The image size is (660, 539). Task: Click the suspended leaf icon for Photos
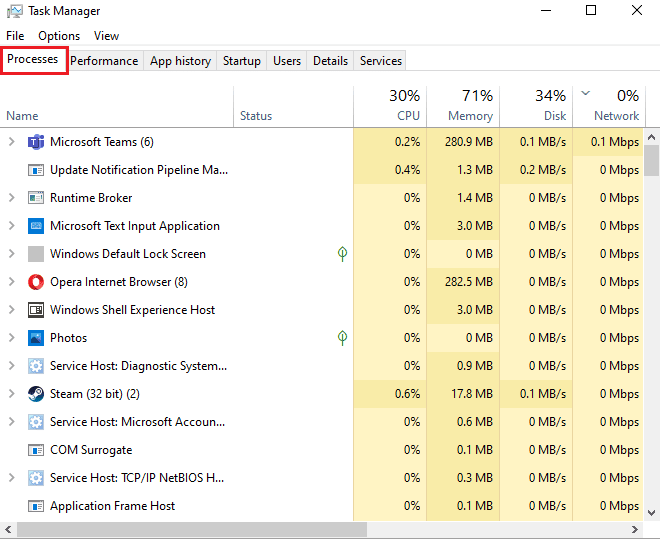click(x=343, y=337)
